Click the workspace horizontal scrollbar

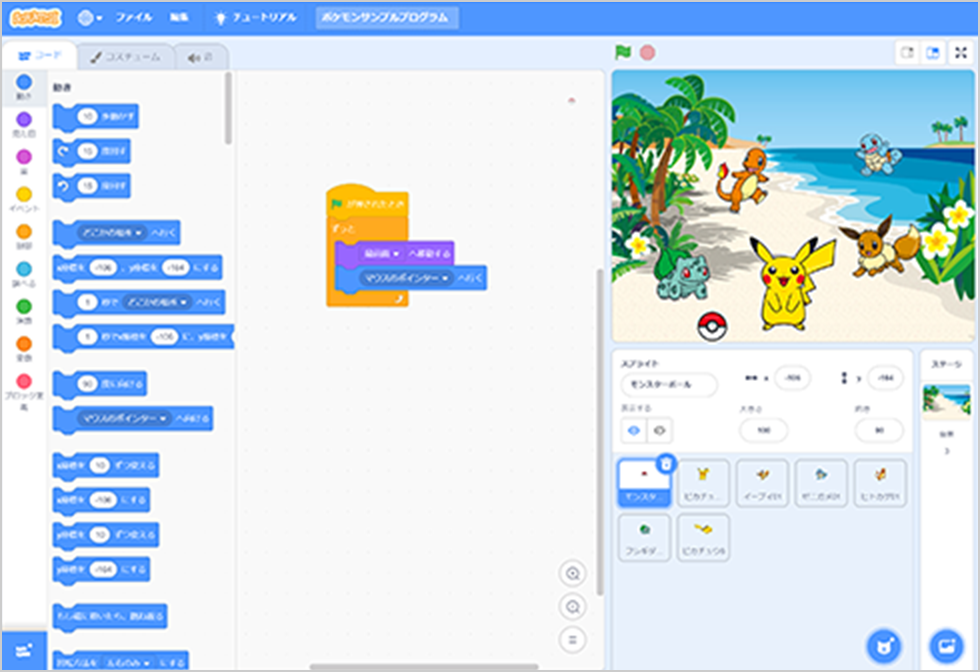tap(424, 666)
